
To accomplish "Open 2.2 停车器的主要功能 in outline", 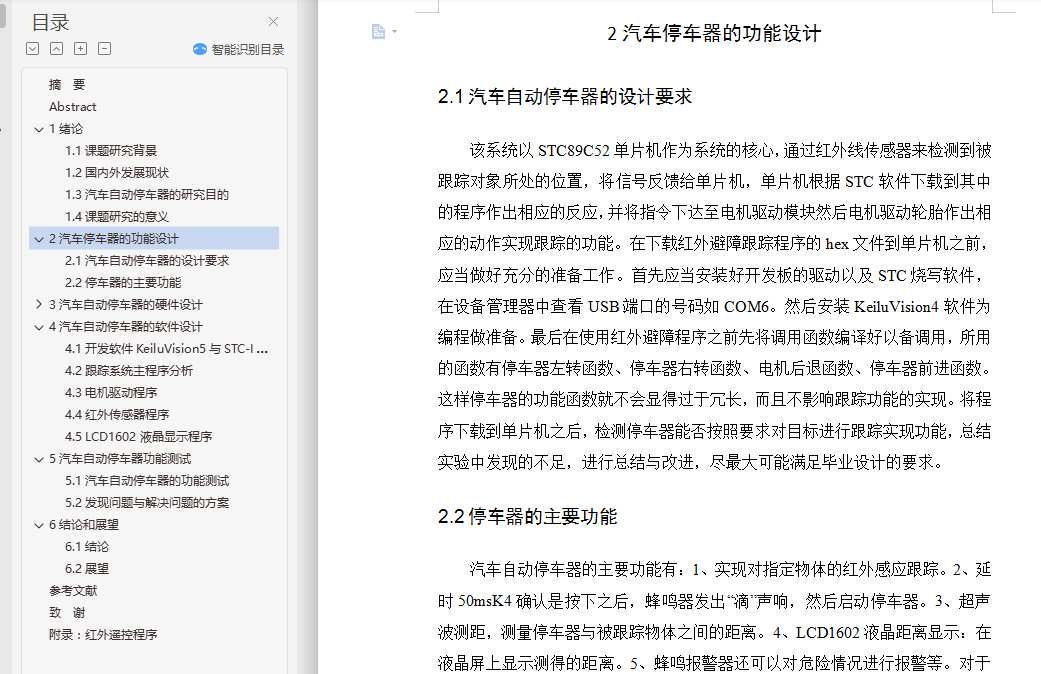I will pos(123,282).
